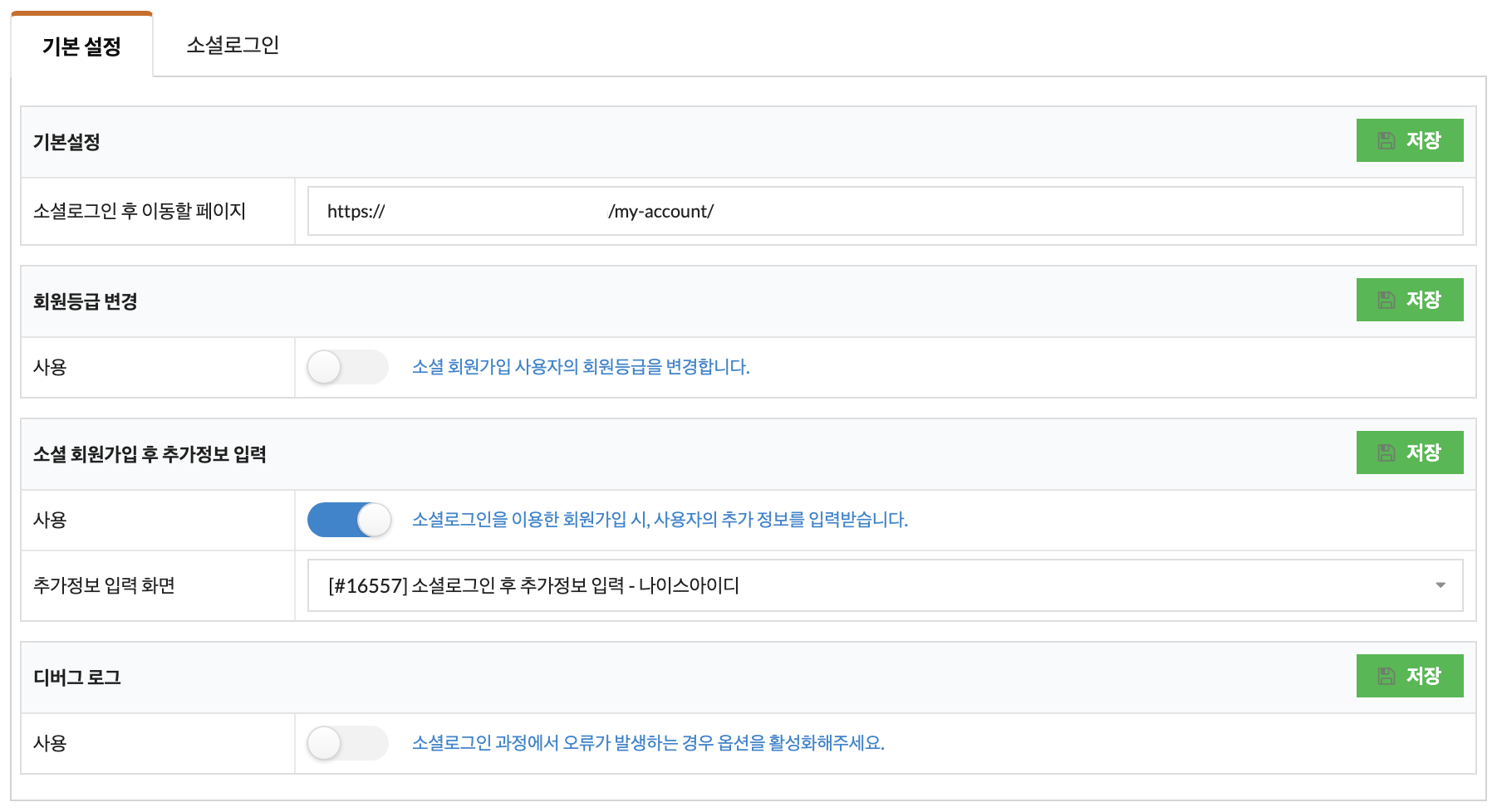Screen dimensions: 1497x812
Task: Click dropdown arrow beside 나이스아이디 option
Action: [1441, 585]
